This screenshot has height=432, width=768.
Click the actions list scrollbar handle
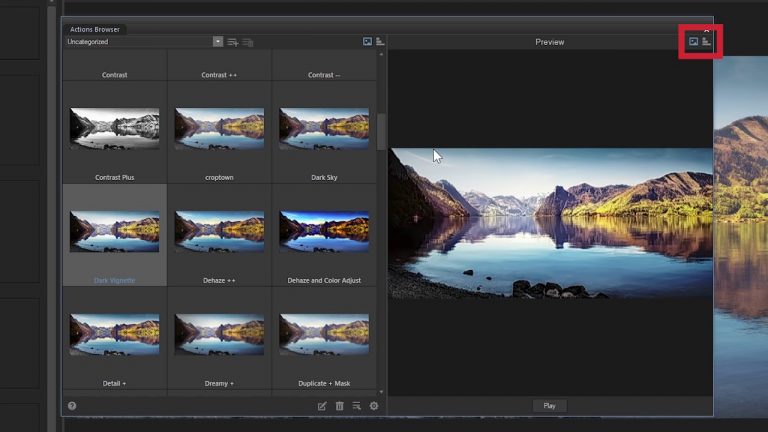click(x=380, y=130)
